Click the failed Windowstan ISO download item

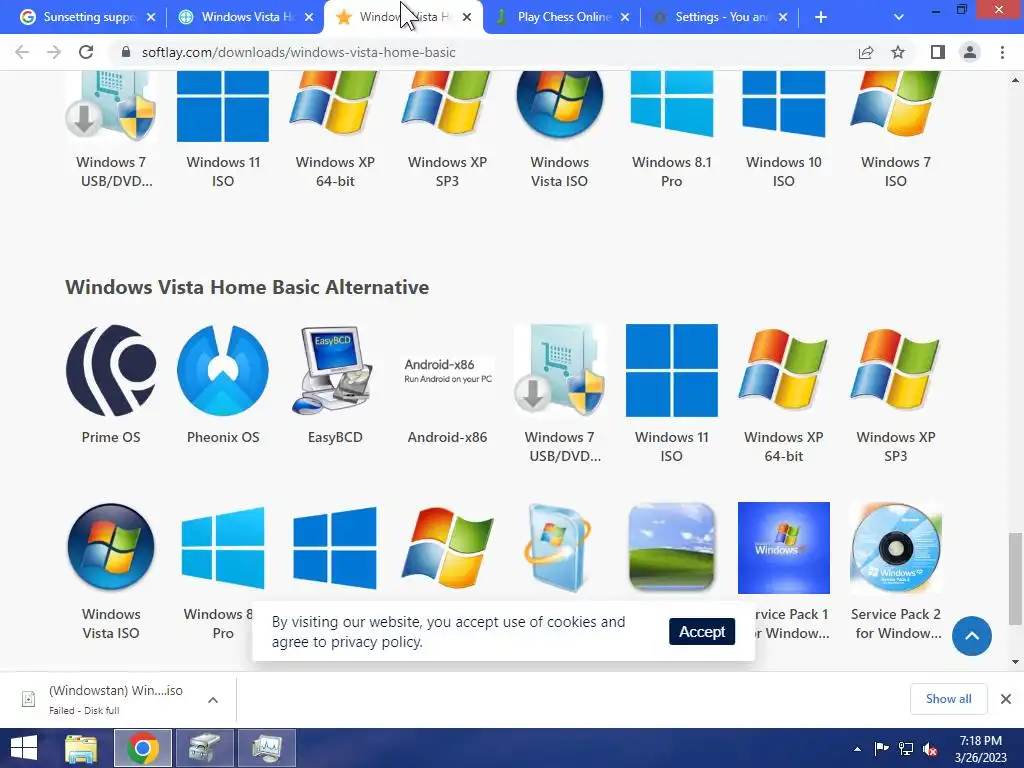116,699
